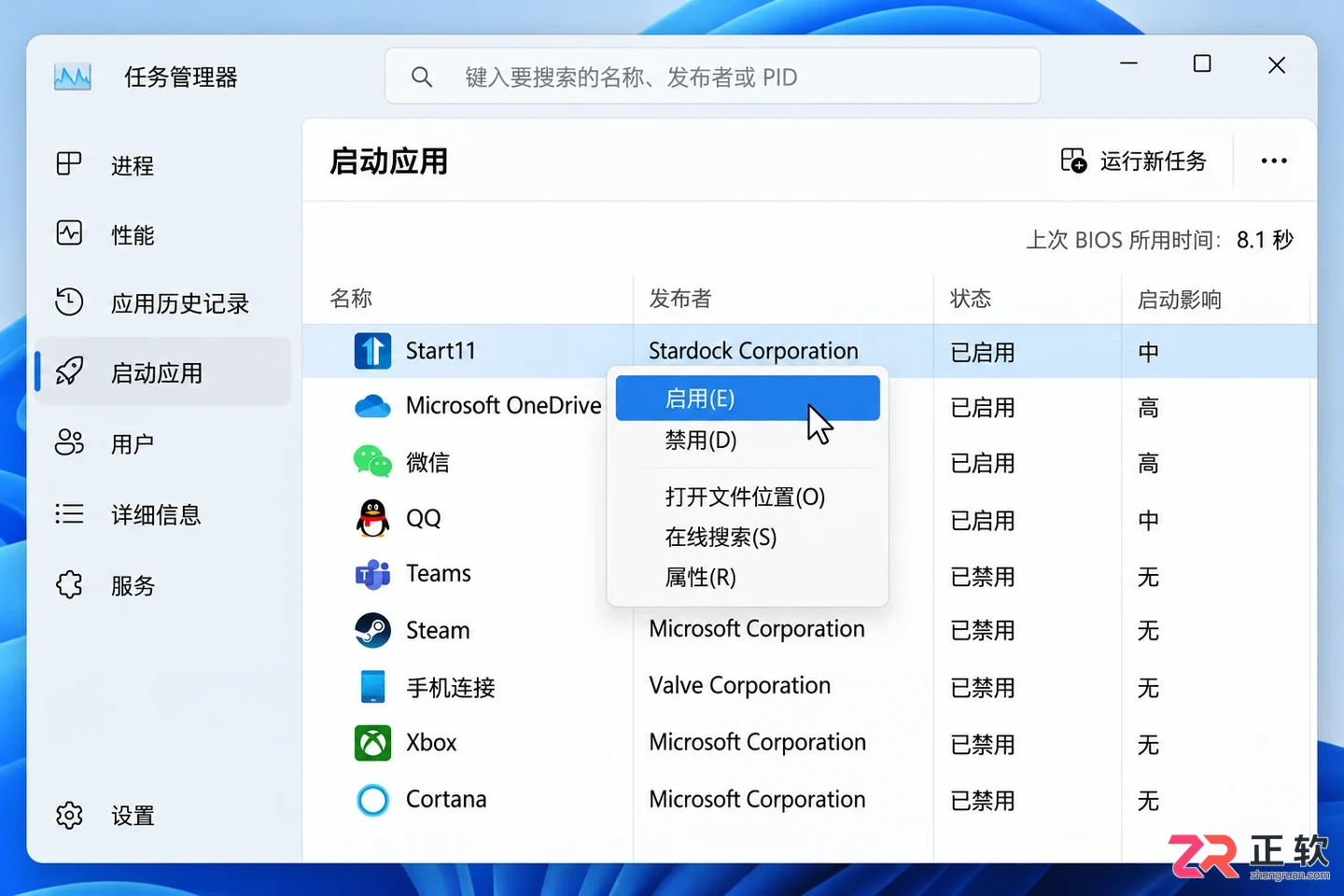
Task: Open the three-dots more options menu
Action: [x=1274, y=161]
